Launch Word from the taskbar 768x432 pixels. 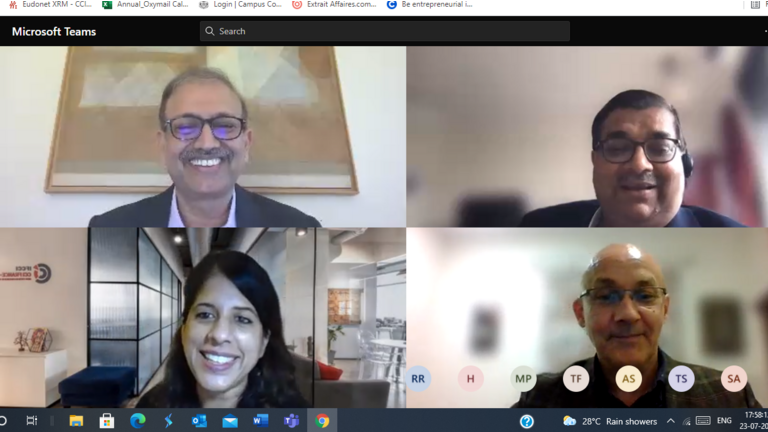[x=260, y=421]
